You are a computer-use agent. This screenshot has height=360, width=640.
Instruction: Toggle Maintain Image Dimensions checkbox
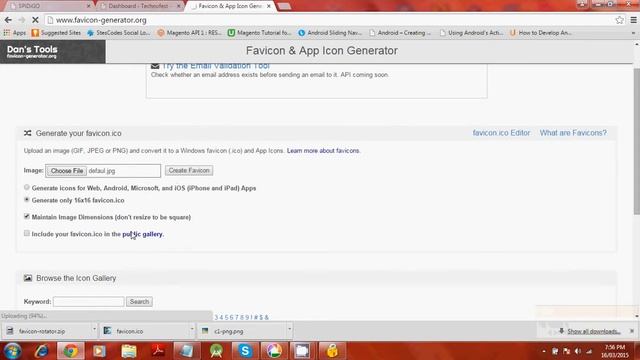coord(27,216)
